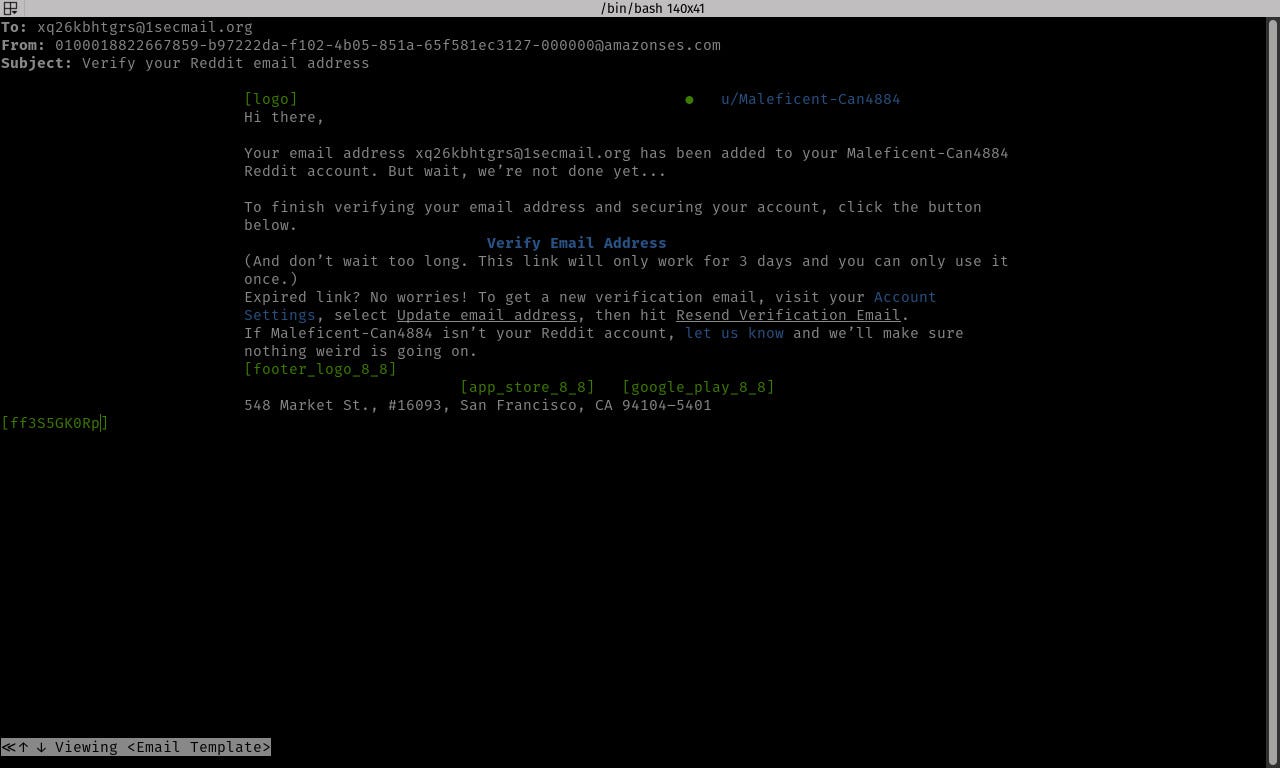Viewport: 1280px width, 768px height.
Task: Click the 'Hi there,' greeting line
Action: point(284,117)
